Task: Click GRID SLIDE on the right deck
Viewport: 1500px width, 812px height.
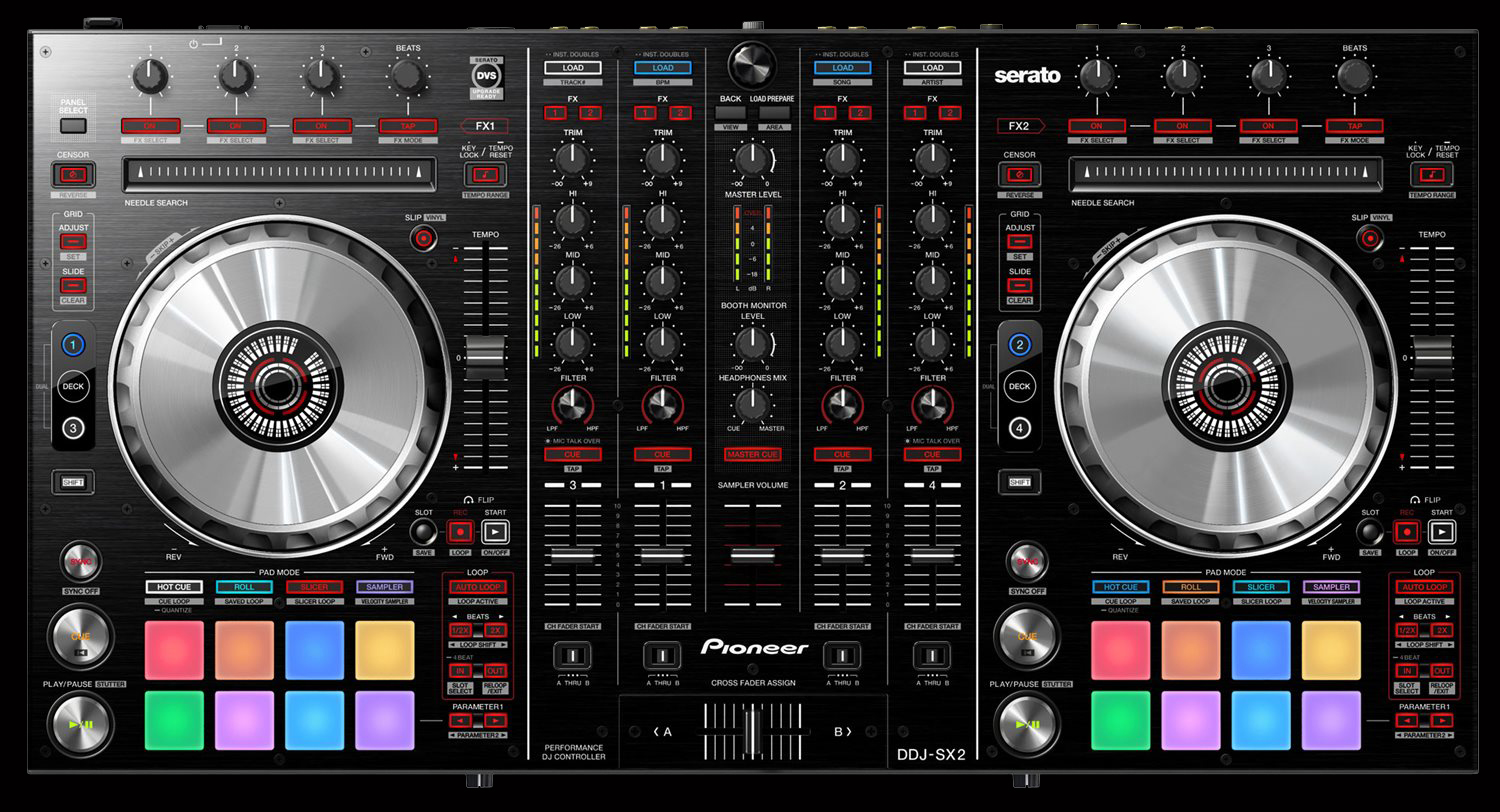Action: tap(1020, 286)
